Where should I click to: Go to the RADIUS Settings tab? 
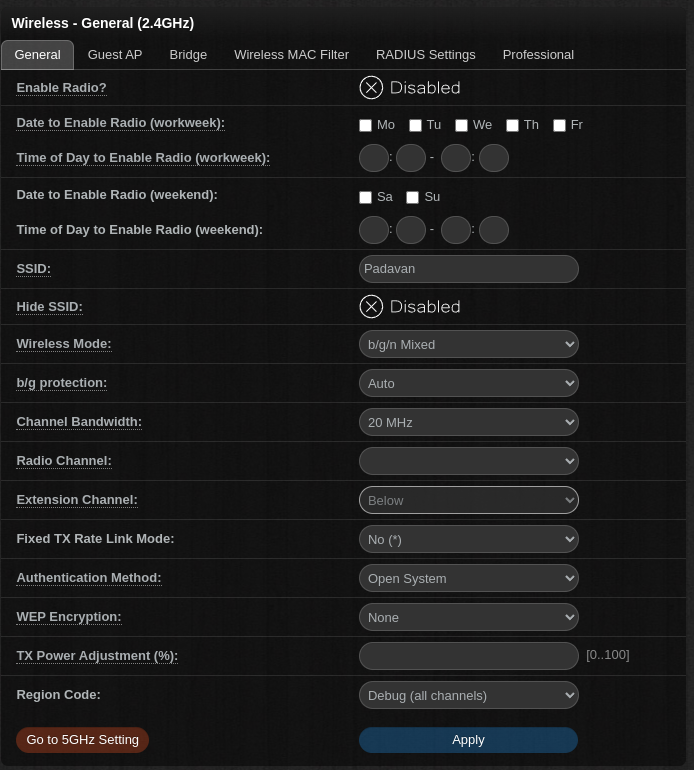pyautogui.click(x=425, y=55)
